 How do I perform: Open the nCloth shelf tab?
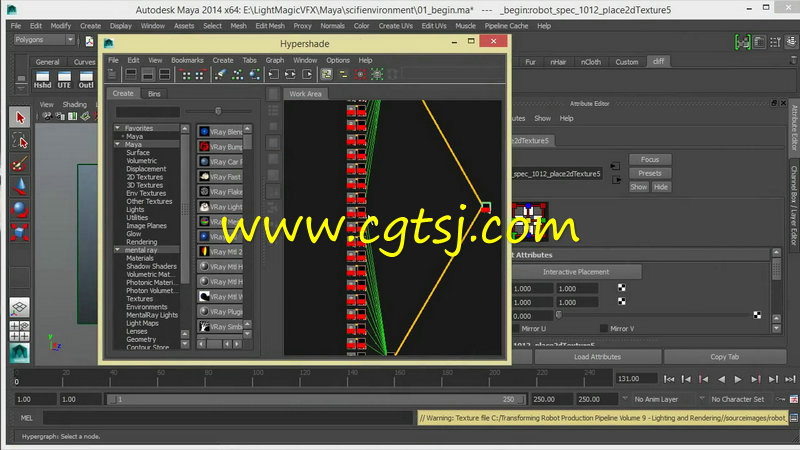point(590,62)
